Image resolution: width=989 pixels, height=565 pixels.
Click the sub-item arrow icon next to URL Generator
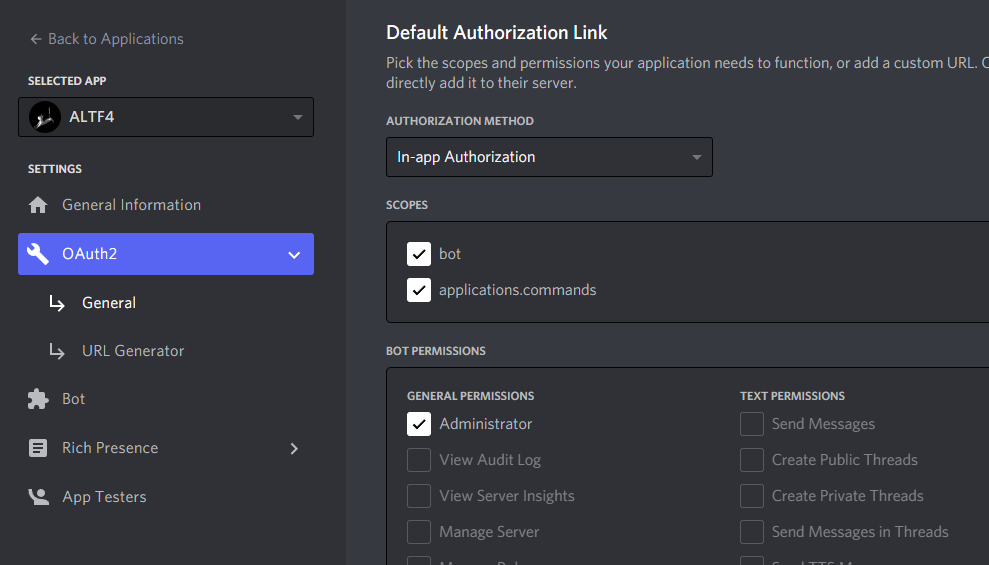point(57,351)
